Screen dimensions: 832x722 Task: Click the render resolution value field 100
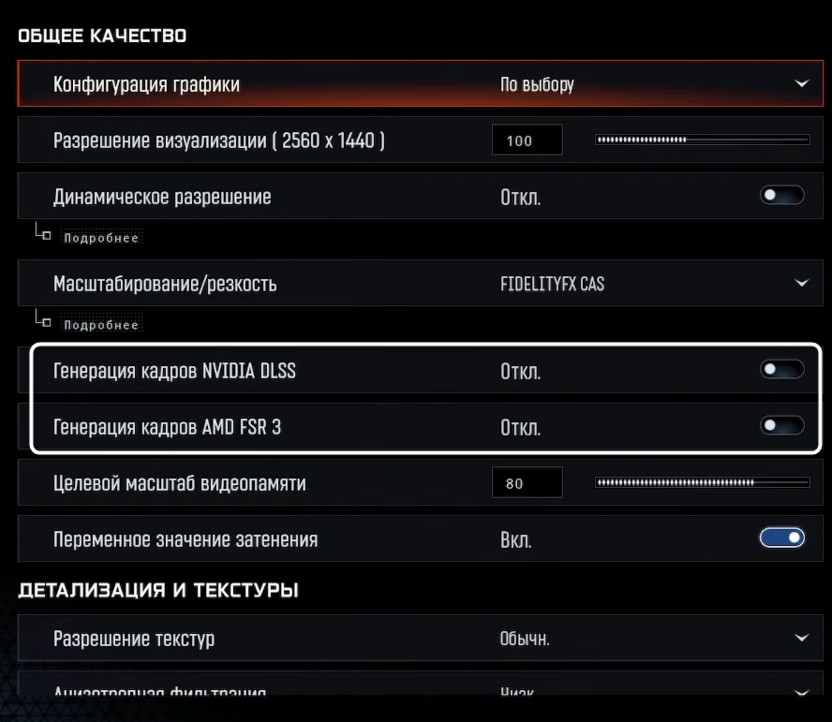tap(527, 141)
